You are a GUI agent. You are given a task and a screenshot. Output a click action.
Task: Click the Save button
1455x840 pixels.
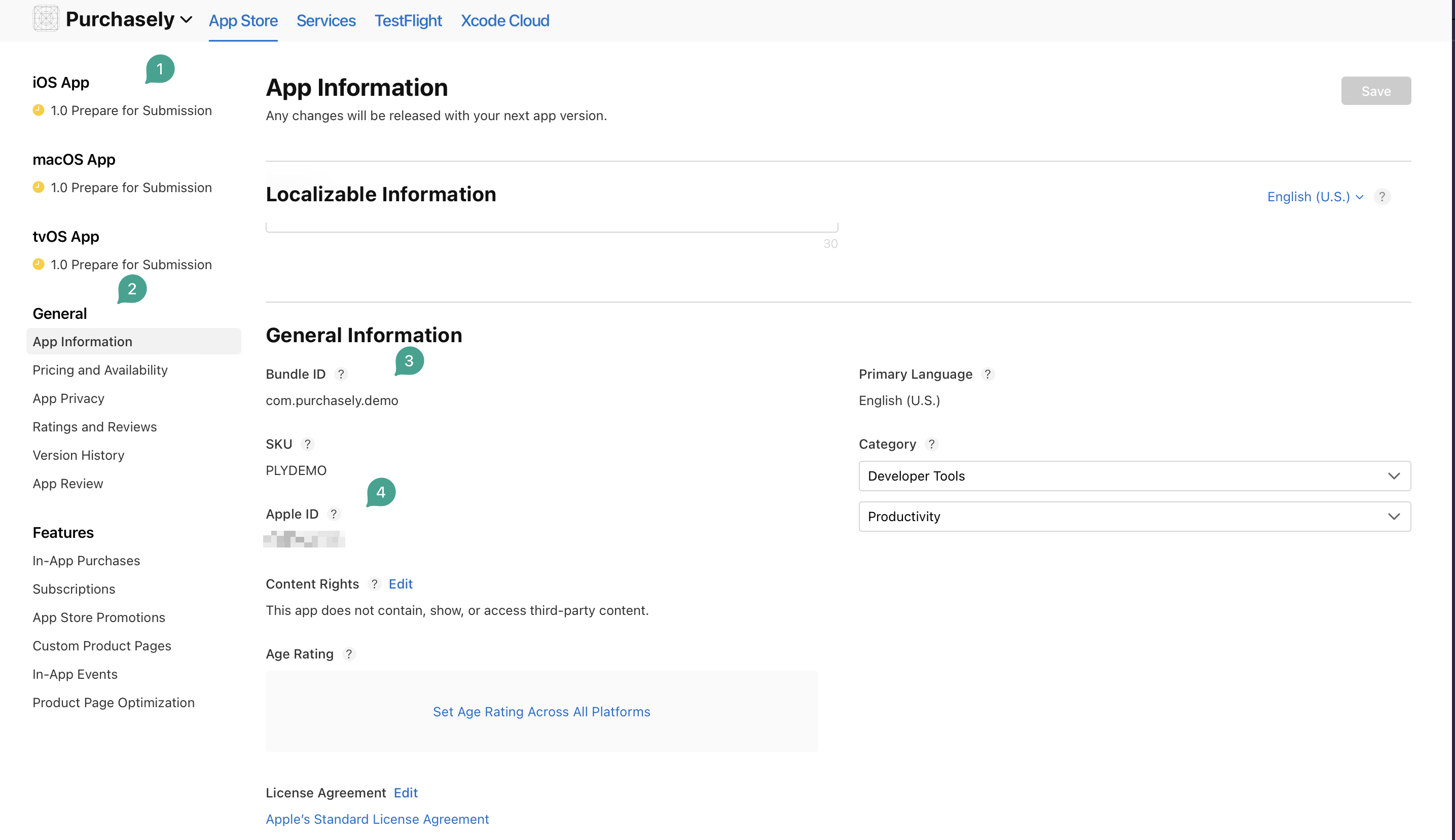tap(1376, 91)
